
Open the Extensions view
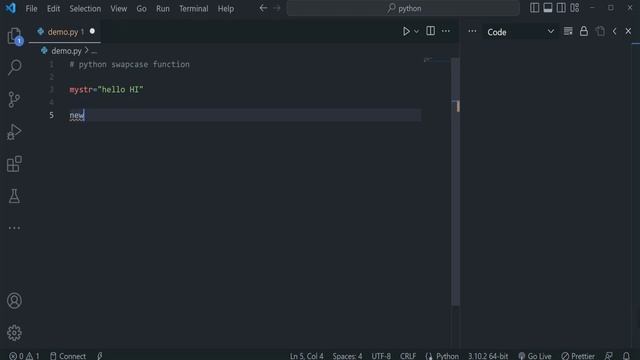pyautogui.click(x=14, y=164)
